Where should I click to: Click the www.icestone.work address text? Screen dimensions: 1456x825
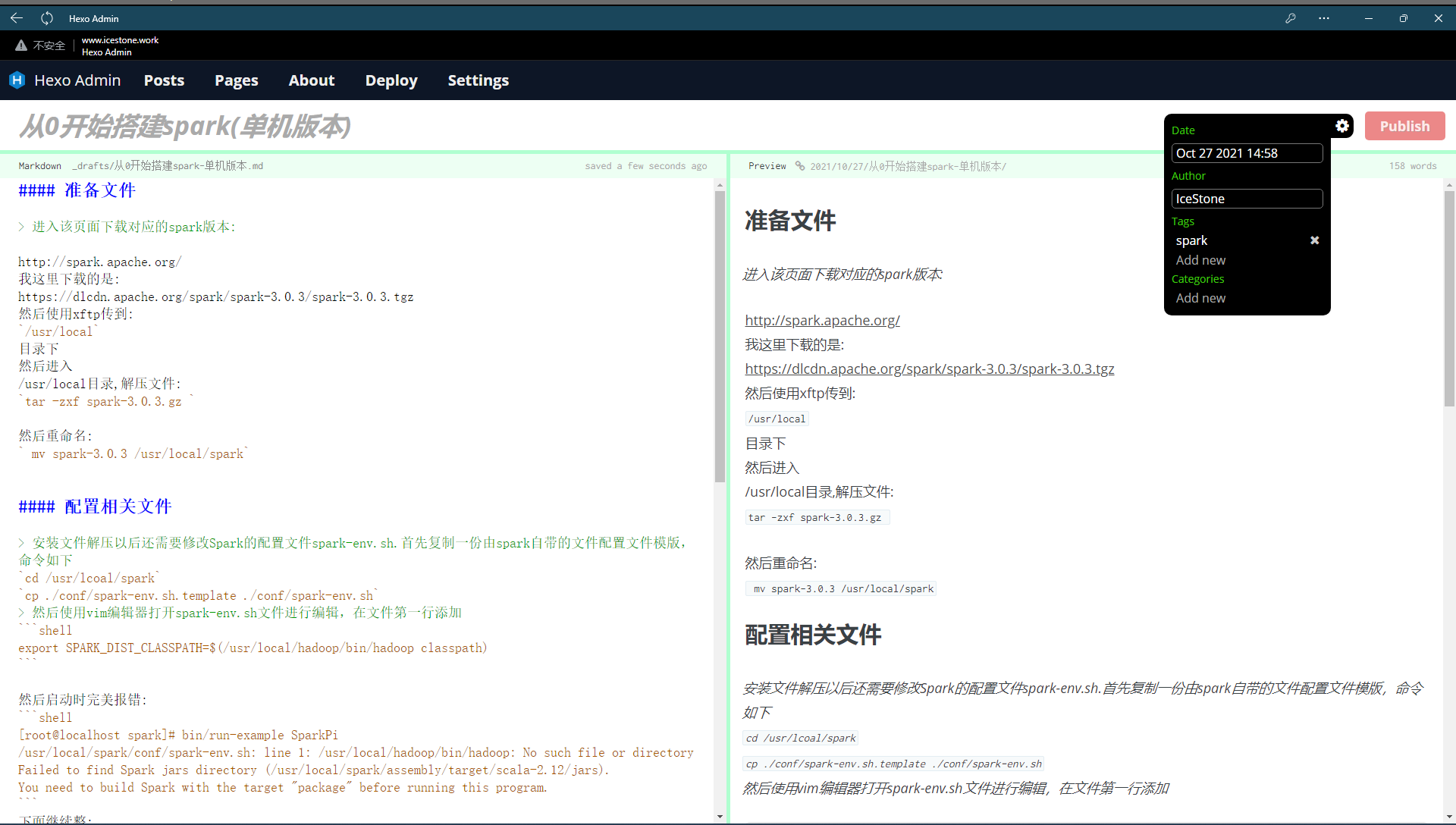pos(120,40)
